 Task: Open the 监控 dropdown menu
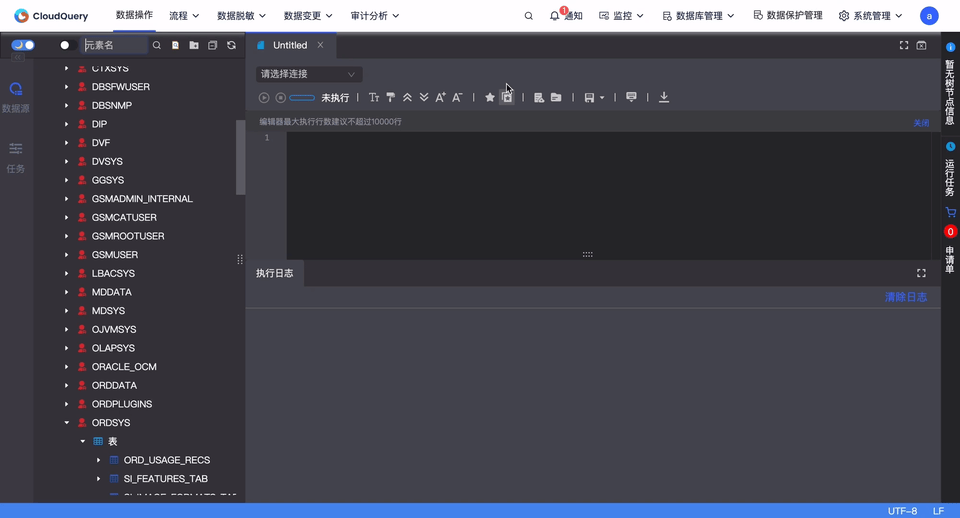coord(621,16)
